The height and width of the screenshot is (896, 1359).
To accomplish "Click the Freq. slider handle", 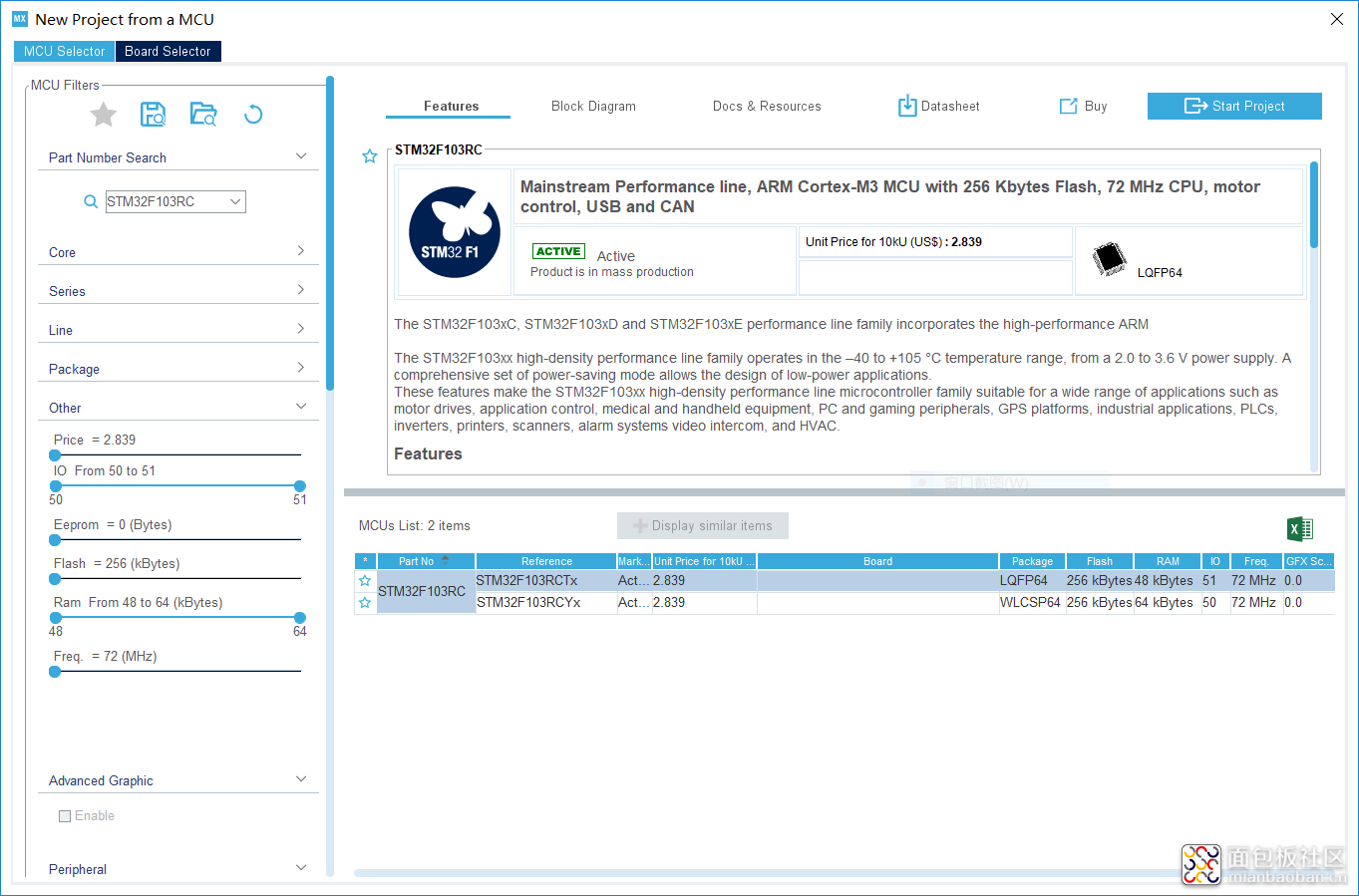I will [55, 671].
